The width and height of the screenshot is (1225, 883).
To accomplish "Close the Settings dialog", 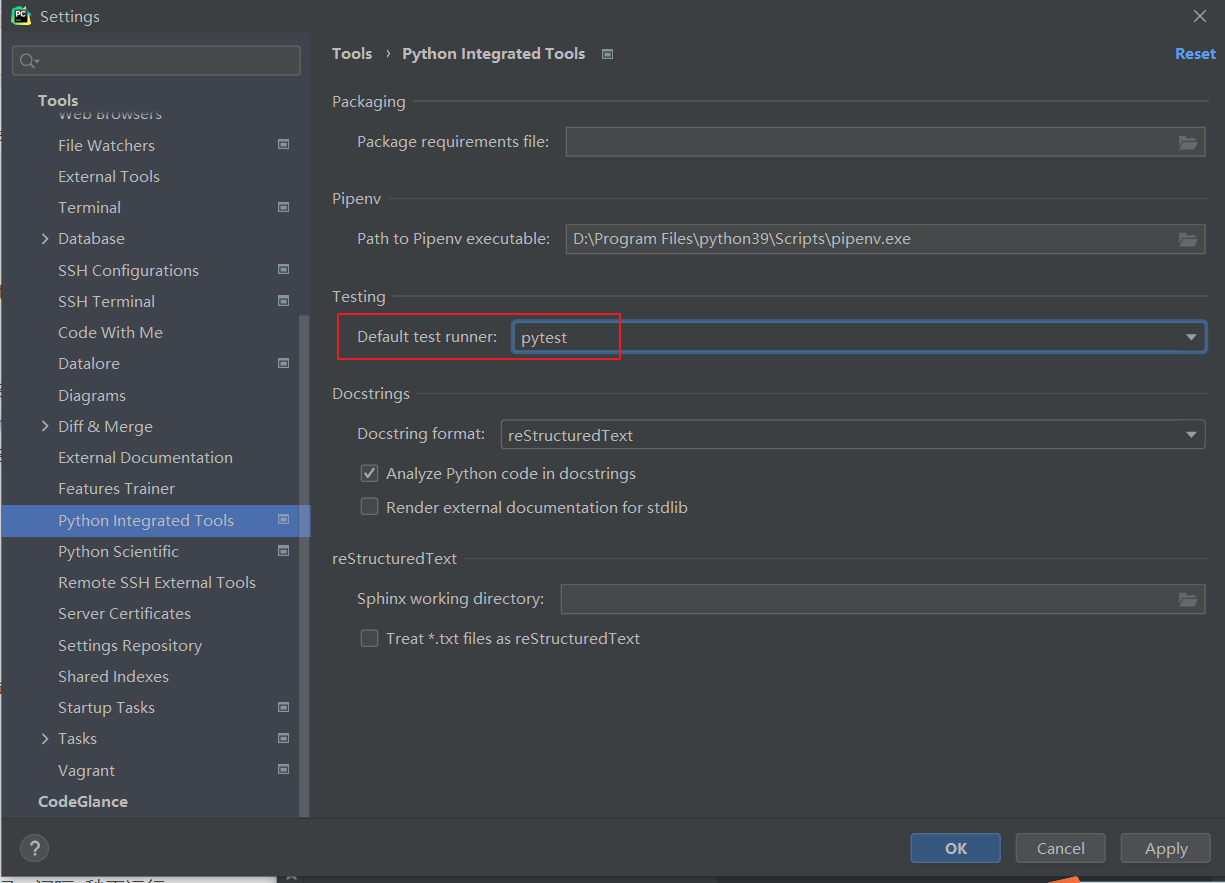I will (1200, 16).
